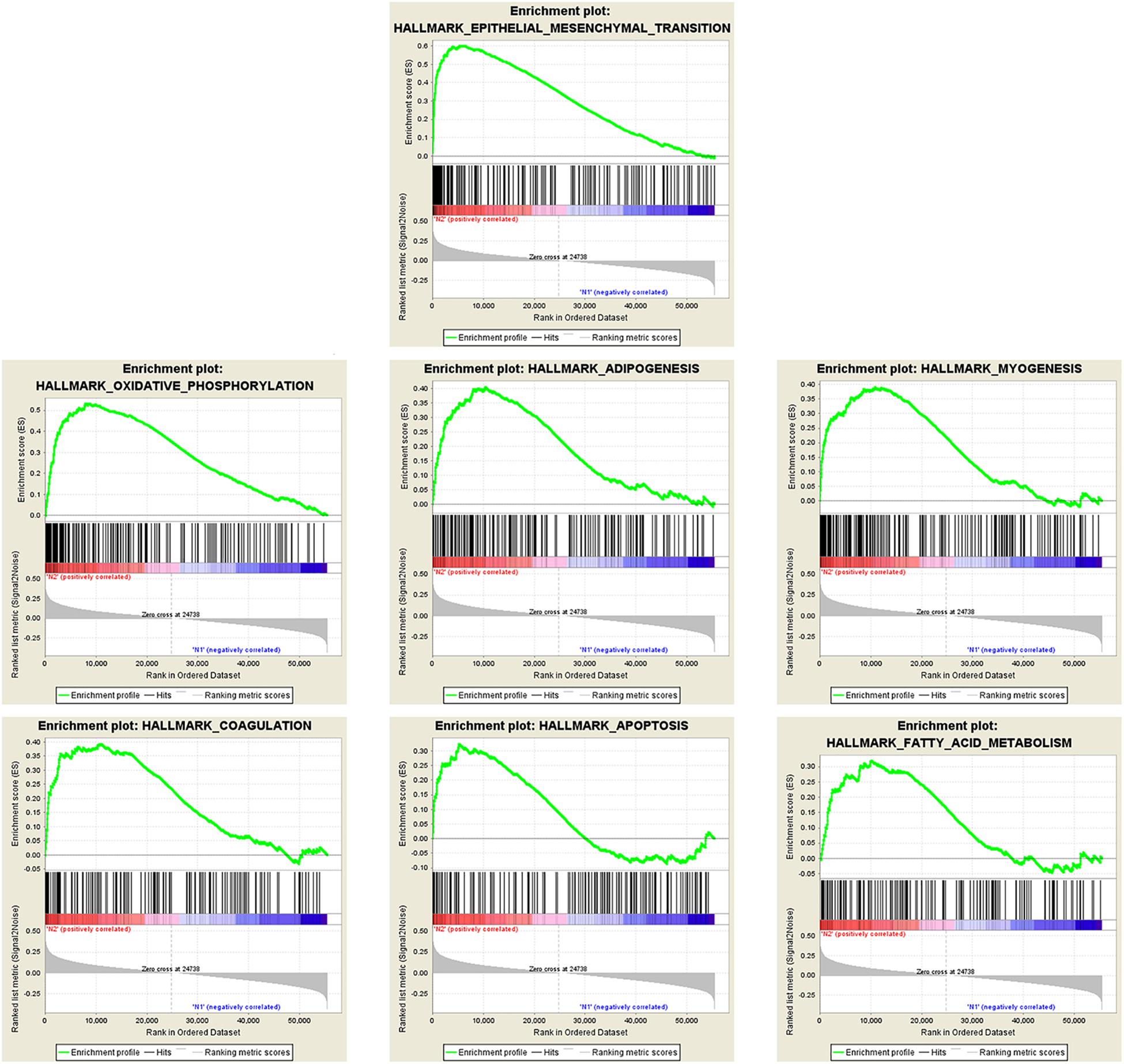Image resolution: width=1124 pixels, height=1064 pixels.
Task: Click 'Hits' legend entry in Coagulation plot
Action: coord(157,1052)
